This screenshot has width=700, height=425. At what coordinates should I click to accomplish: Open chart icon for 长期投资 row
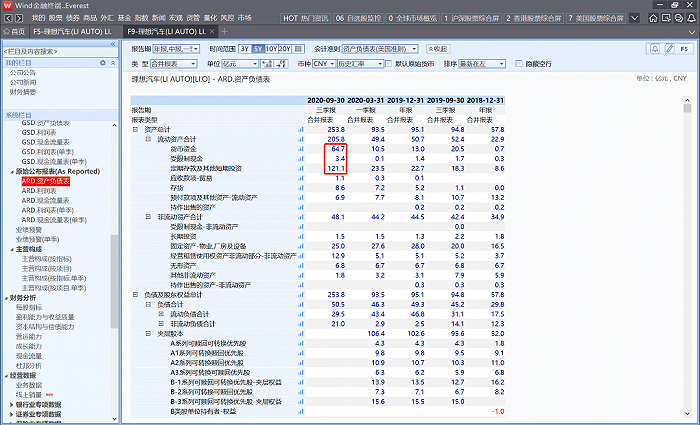(x=300, y=237)
